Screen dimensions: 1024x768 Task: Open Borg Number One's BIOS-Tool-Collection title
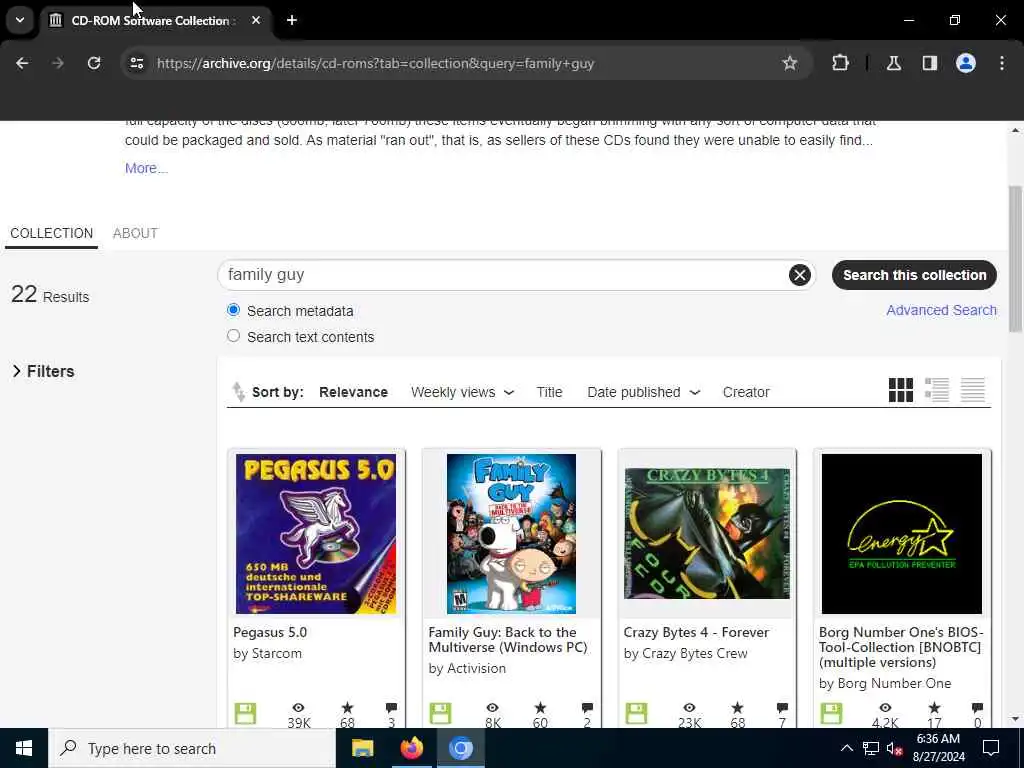(x=901, y=647)
